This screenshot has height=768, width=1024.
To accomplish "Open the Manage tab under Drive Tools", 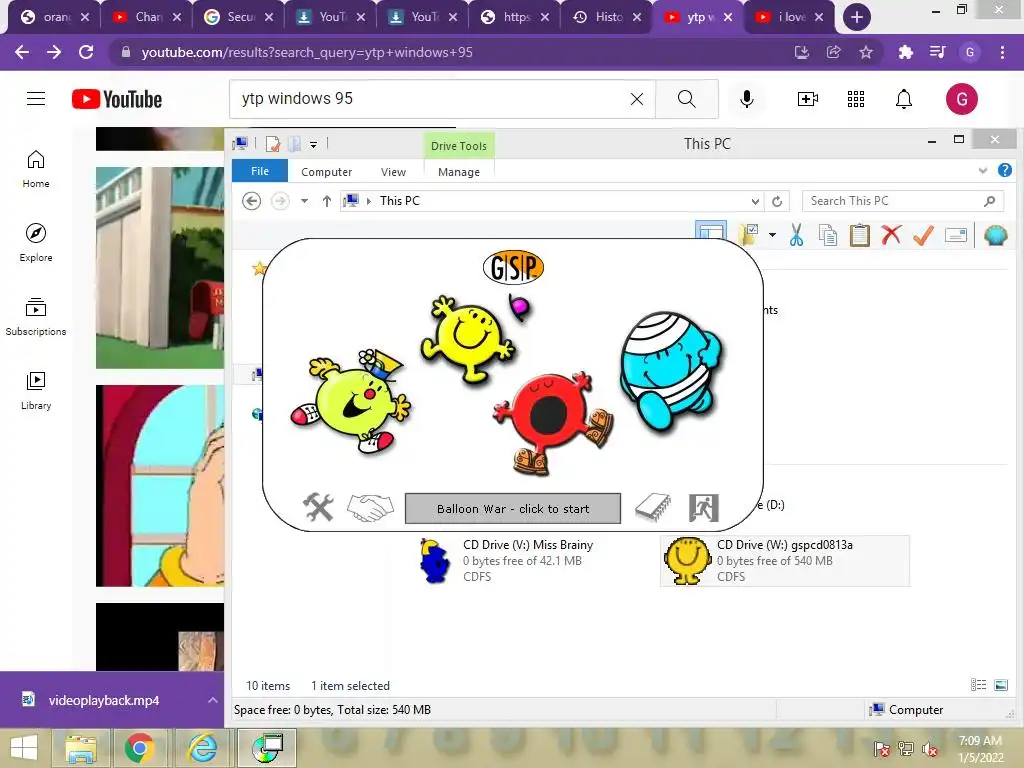I will coord(459,172).
